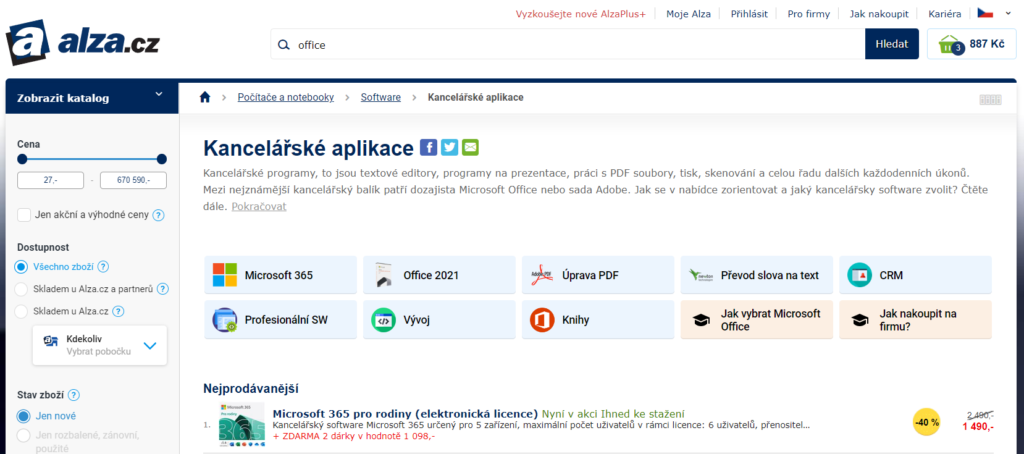Click the Profesionální SW icon
Screen dimensions: 1024x454
(225, 320)
